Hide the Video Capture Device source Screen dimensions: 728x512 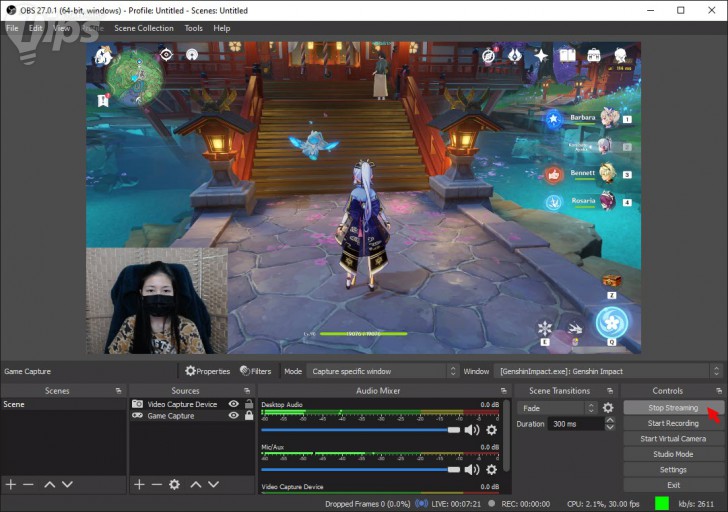234,404
